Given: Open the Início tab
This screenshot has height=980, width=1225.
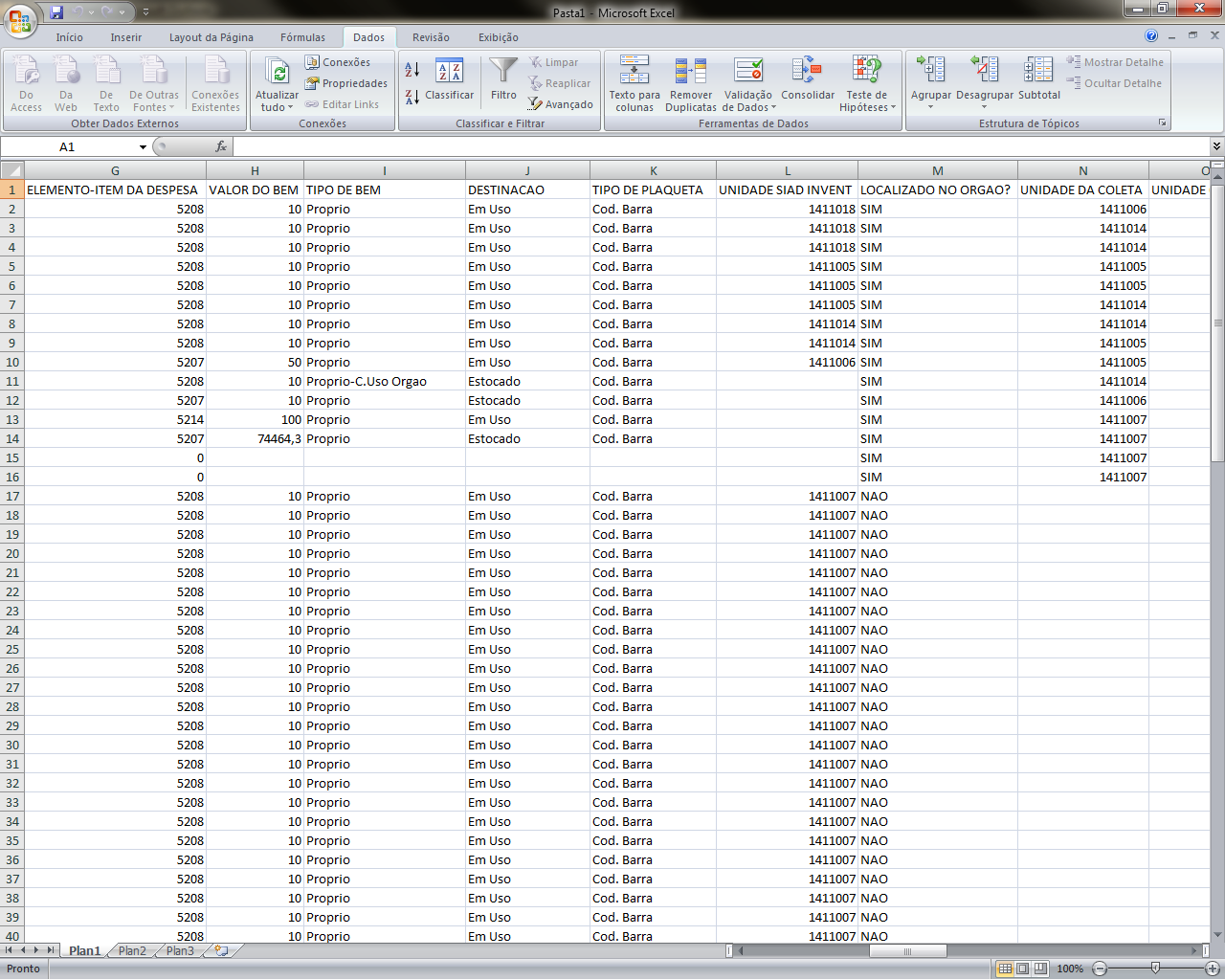Looking at the screenshot, I should tap(69, 37).
